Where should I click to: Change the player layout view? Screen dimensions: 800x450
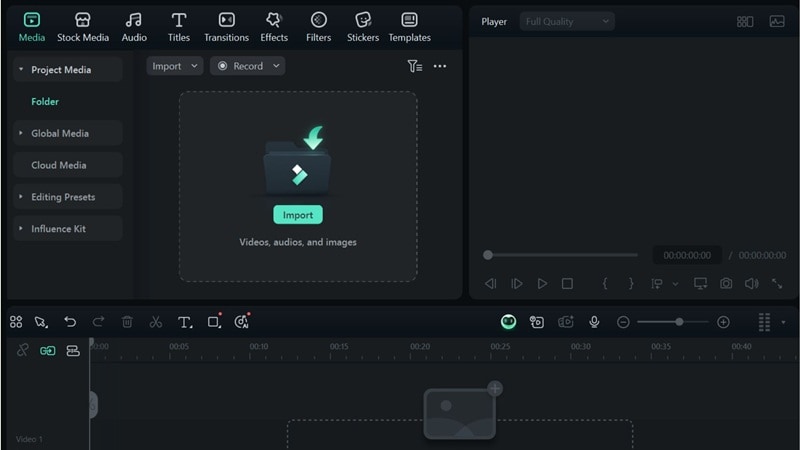pos(745,21)
